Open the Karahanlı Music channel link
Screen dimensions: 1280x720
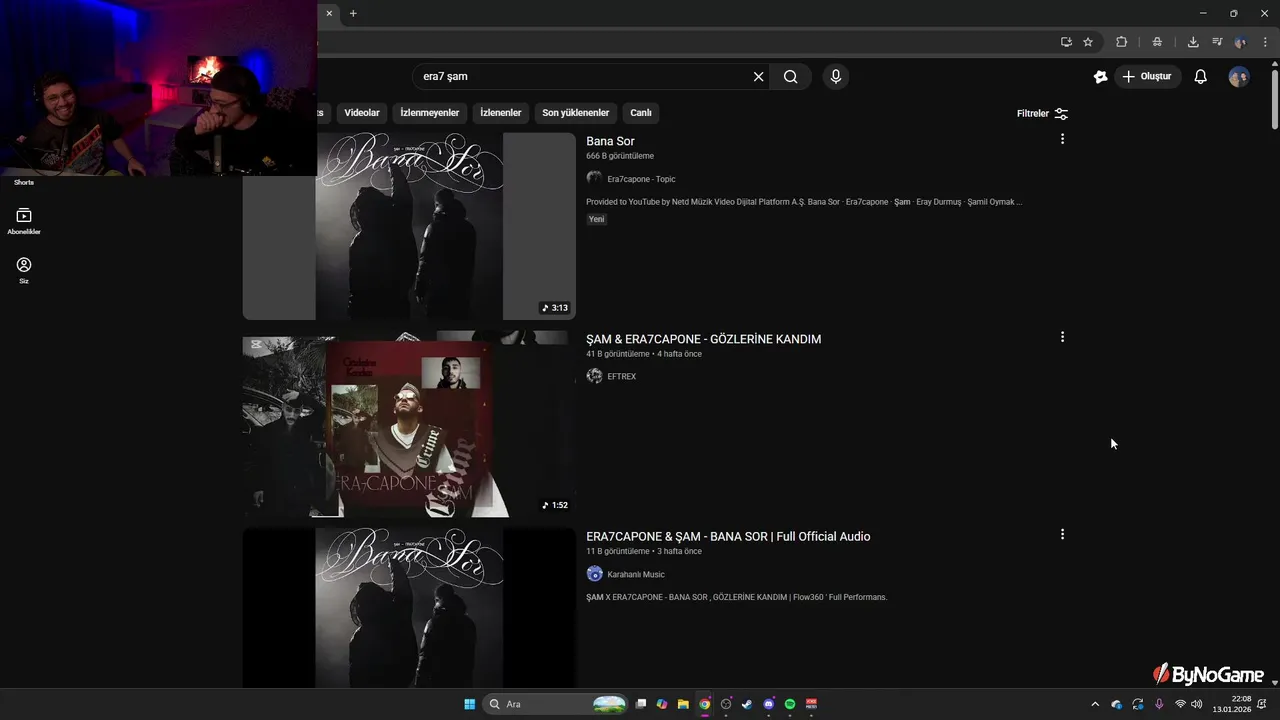click(636, 575)
